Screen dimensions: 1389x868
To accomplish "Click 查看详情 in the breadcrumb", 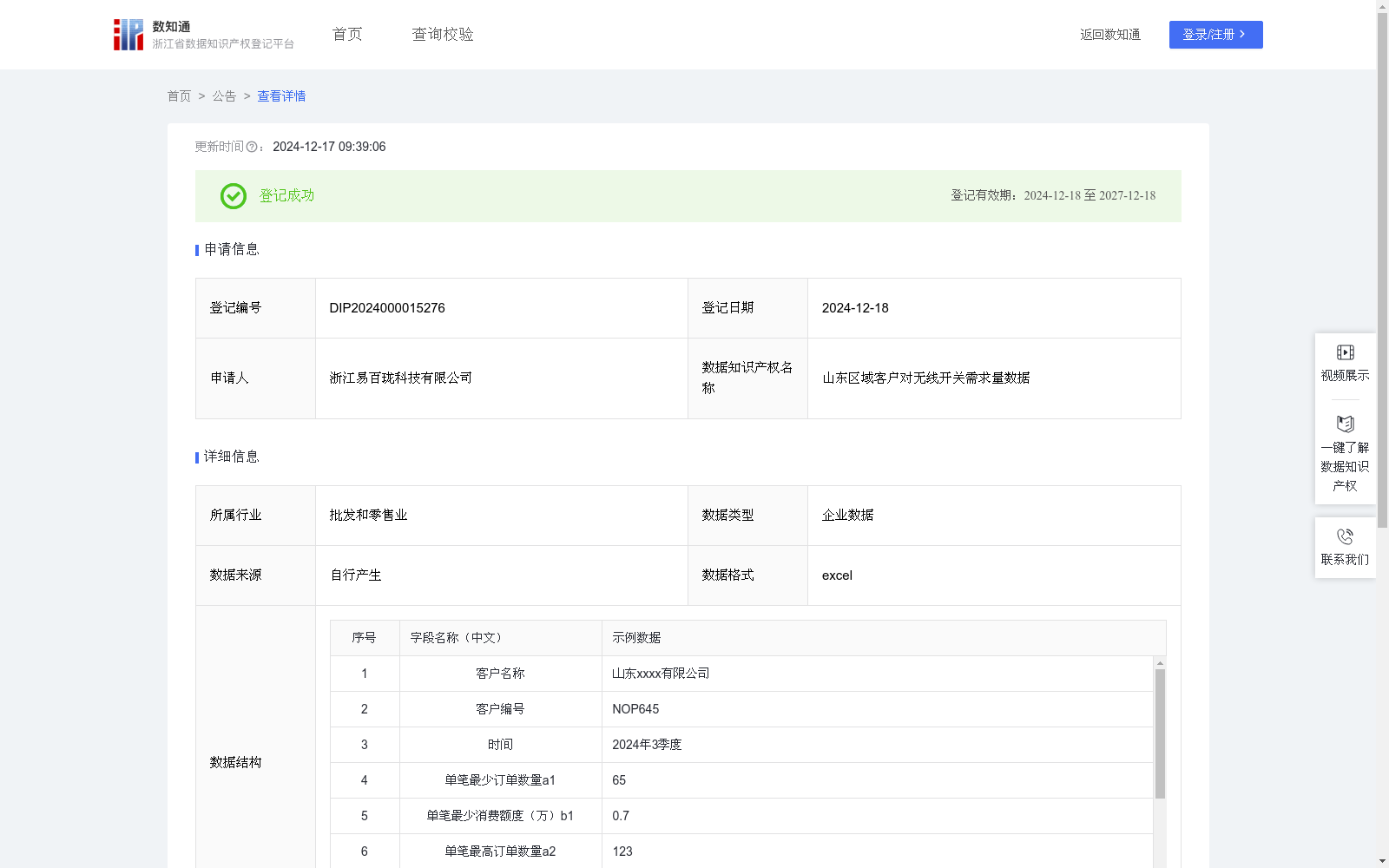I will point(281,96).
